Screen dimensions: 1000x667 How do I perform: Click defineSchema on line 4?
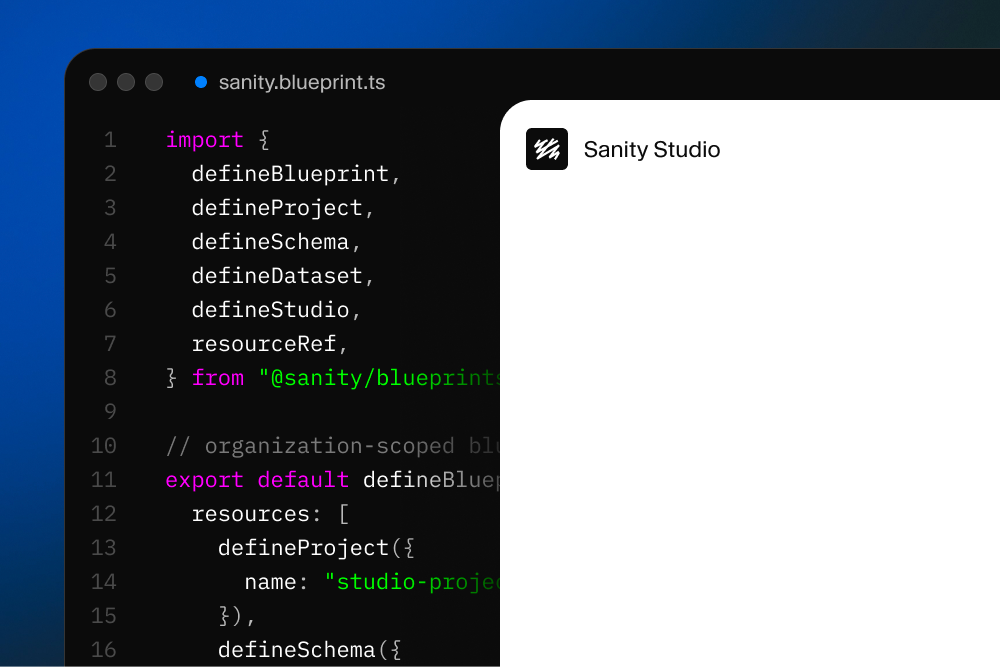pyautogui.click(x=270, y=242)
